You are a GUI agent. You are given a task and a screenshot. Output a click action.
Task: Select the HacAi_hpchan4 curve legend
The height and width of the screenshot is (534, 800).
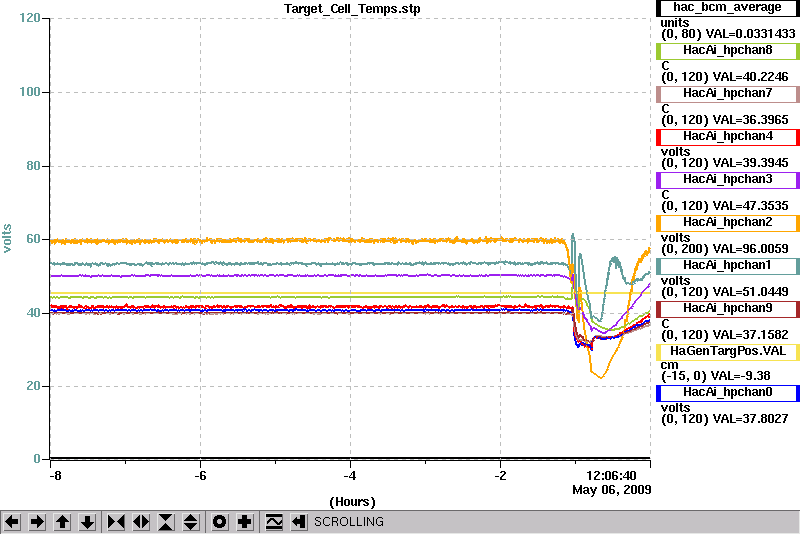(728, 136)
